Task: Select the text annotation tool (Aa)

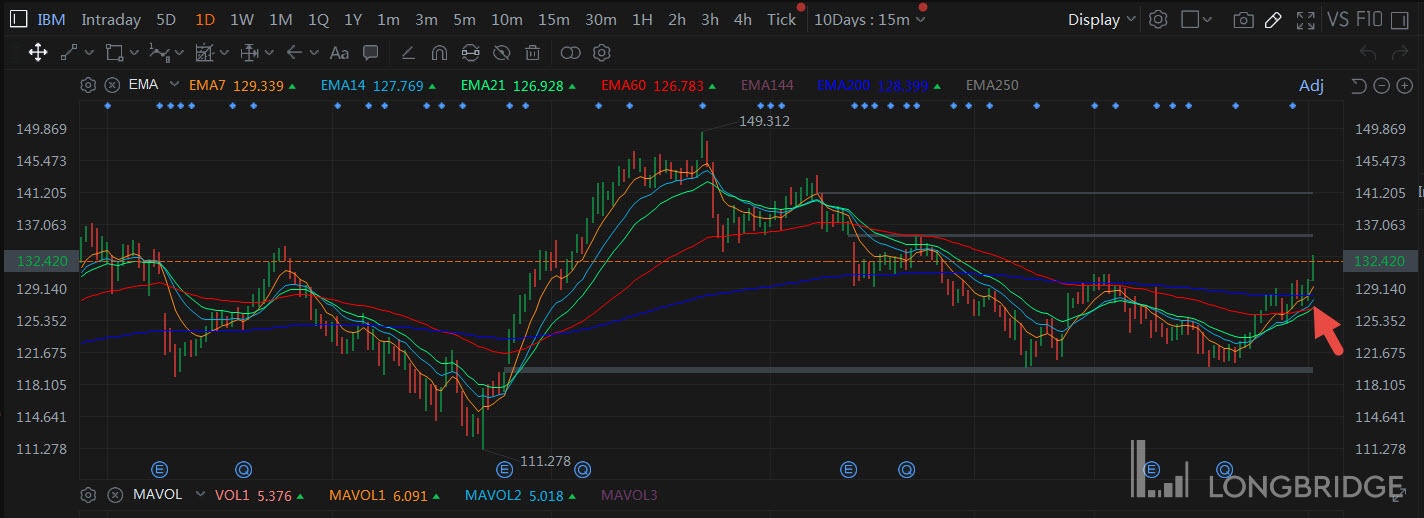Action: pos(339,53)
